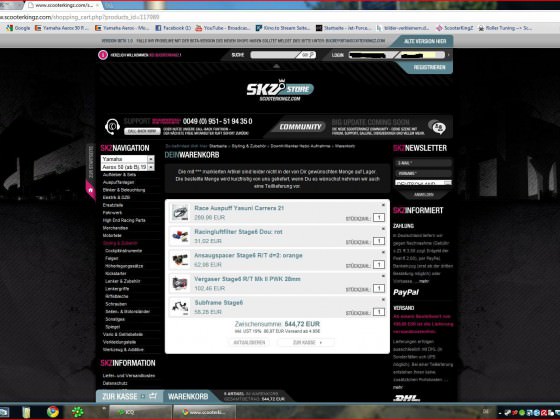
Task: Open the ScooterKingZ bookmark
Action: click(455, 28)
